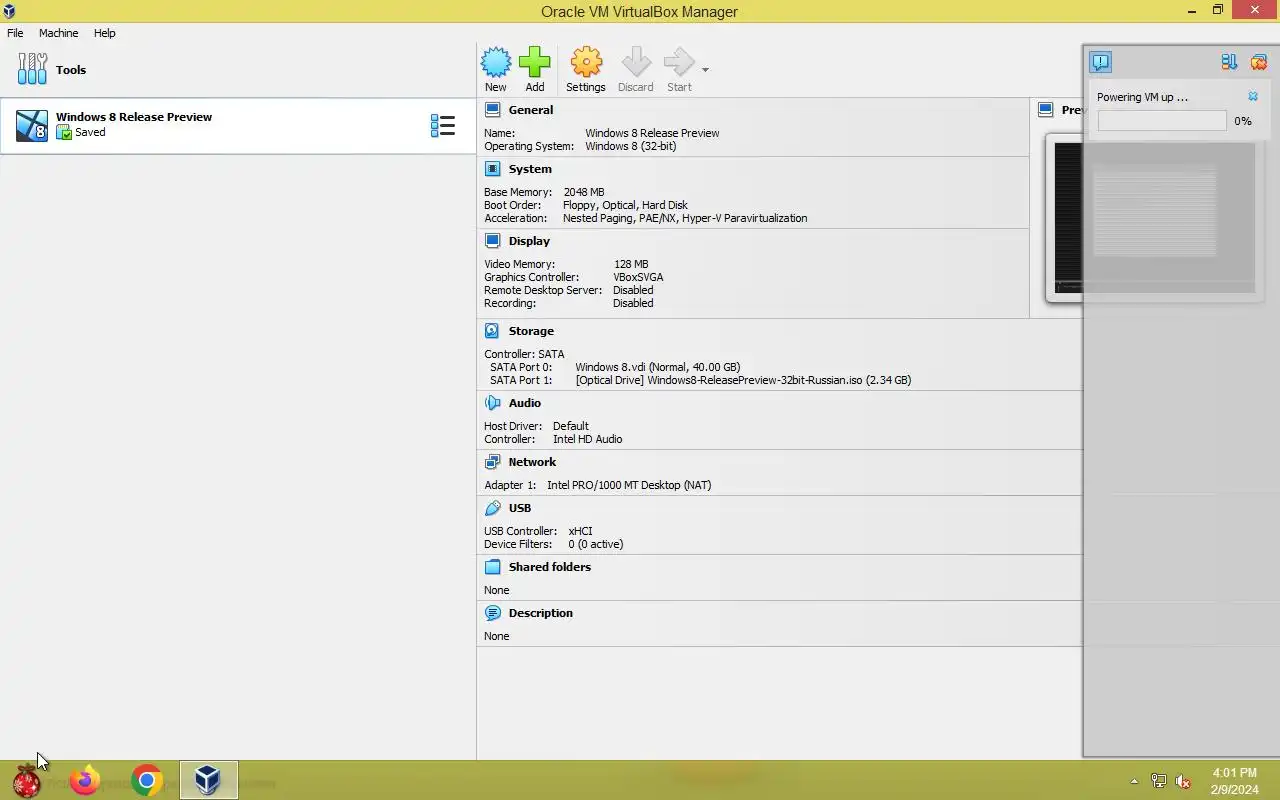
Task: Click 'Floppy, Optical, Hard Disk' boot order
Action: 625,205
